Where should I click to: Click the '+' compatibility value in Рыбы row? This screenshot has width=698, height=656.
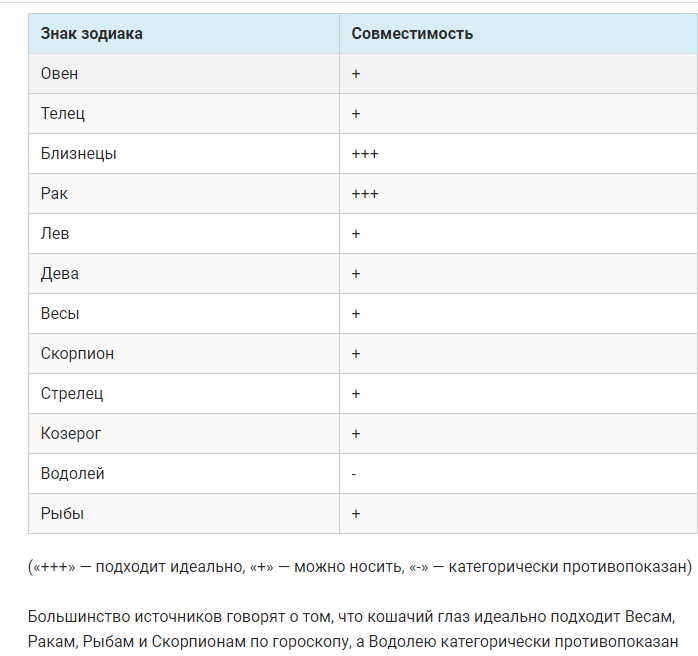[356, 514]
